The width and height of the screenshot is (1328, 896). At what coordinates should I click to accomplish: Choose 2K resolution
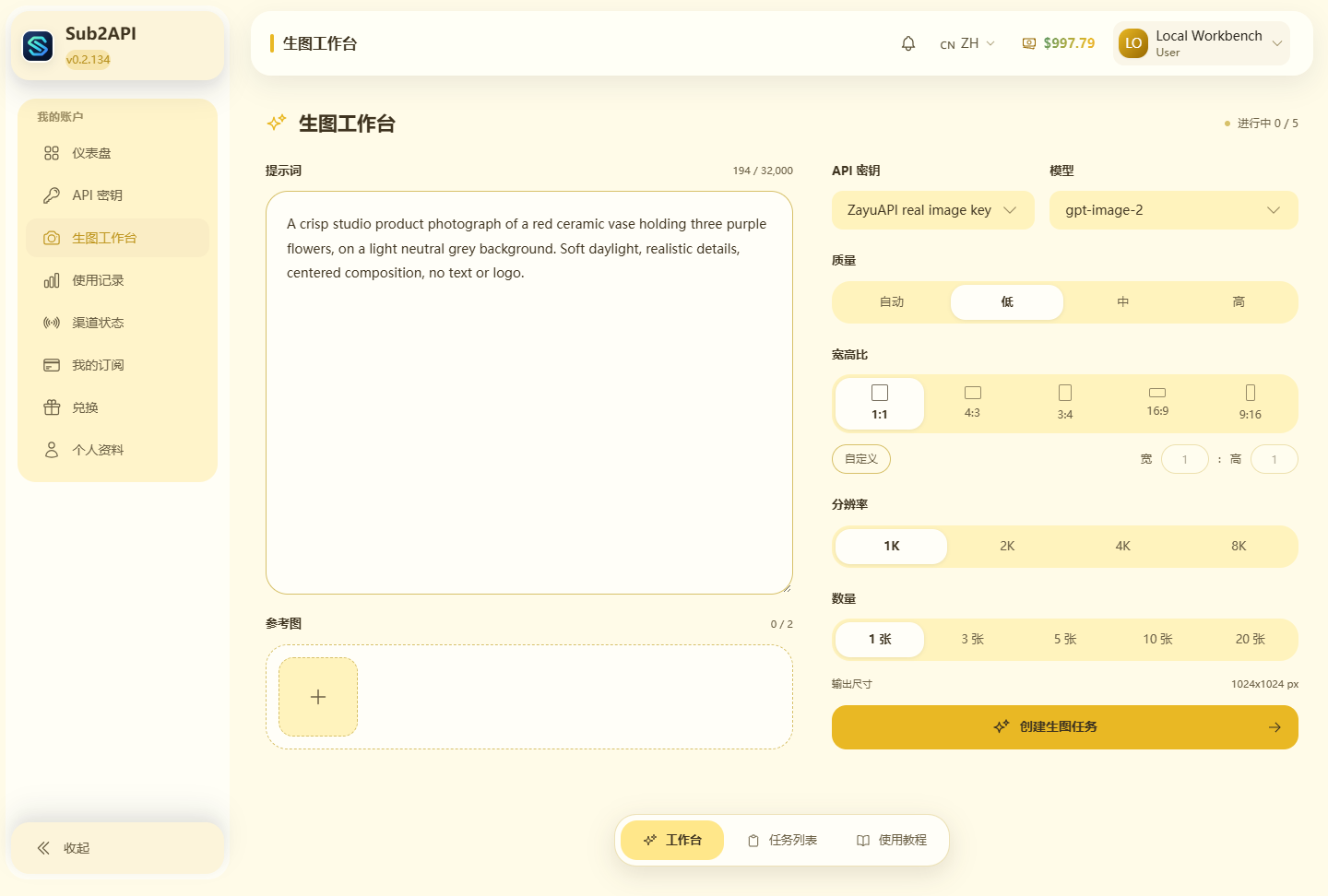click(1007, 547)
